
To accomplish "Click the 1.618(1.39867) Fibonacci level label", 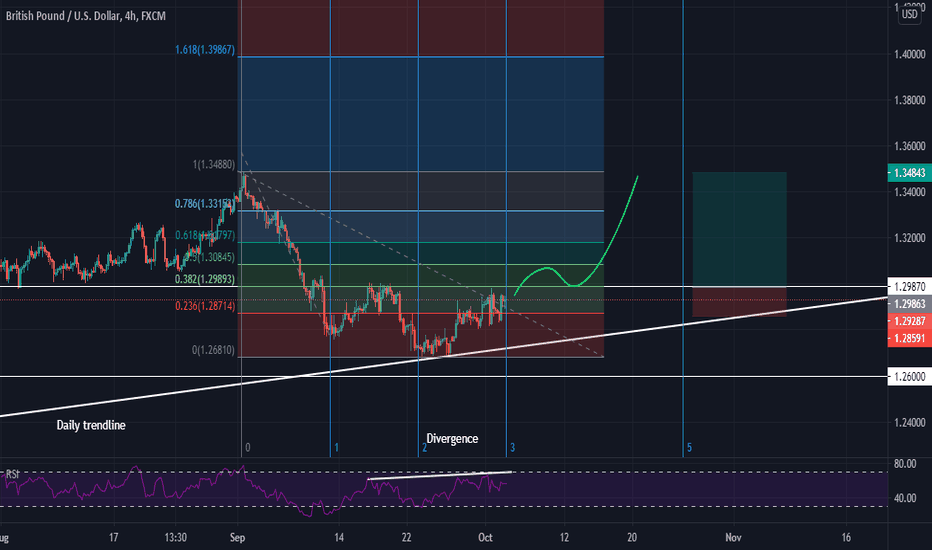I will [x=204, y=50].
